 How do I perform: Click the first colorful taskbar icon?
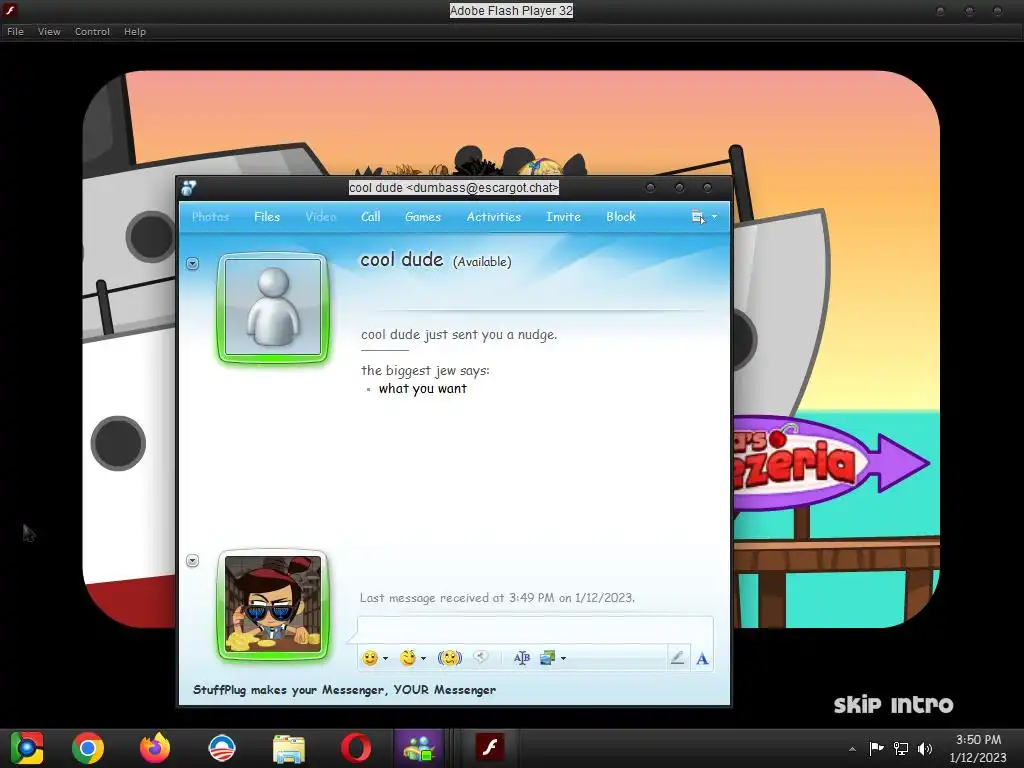point(27,748)
